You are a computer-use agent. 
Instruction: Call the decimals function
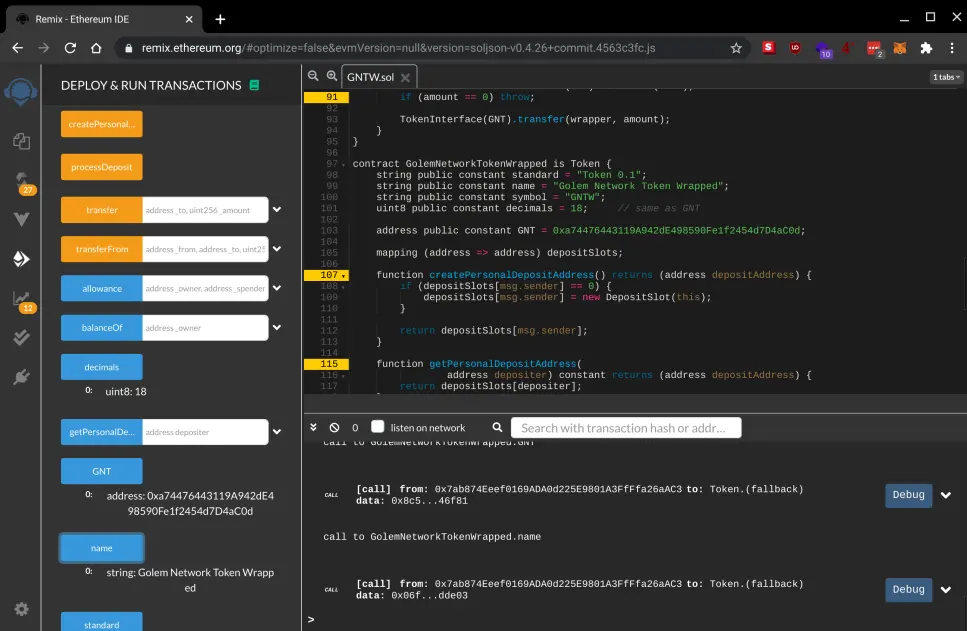coord(102,367)
